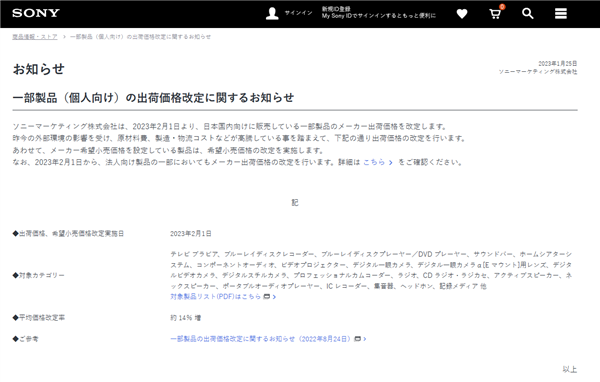The image size is (600, 382).
Task: Select the ◆対象カテゴリー label
Action: click(39, 275)
